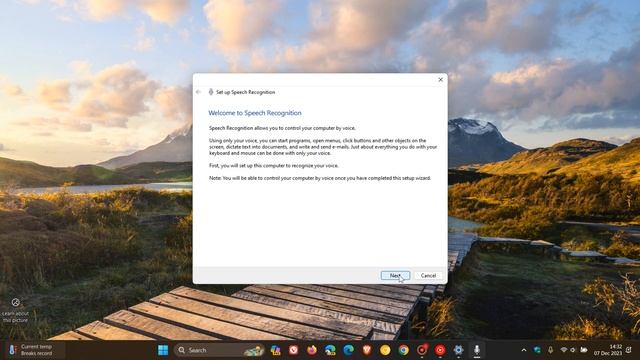This screenshot has height=360, width=640.
Task: Show hidden system tray icons
Action: (524, 350)
